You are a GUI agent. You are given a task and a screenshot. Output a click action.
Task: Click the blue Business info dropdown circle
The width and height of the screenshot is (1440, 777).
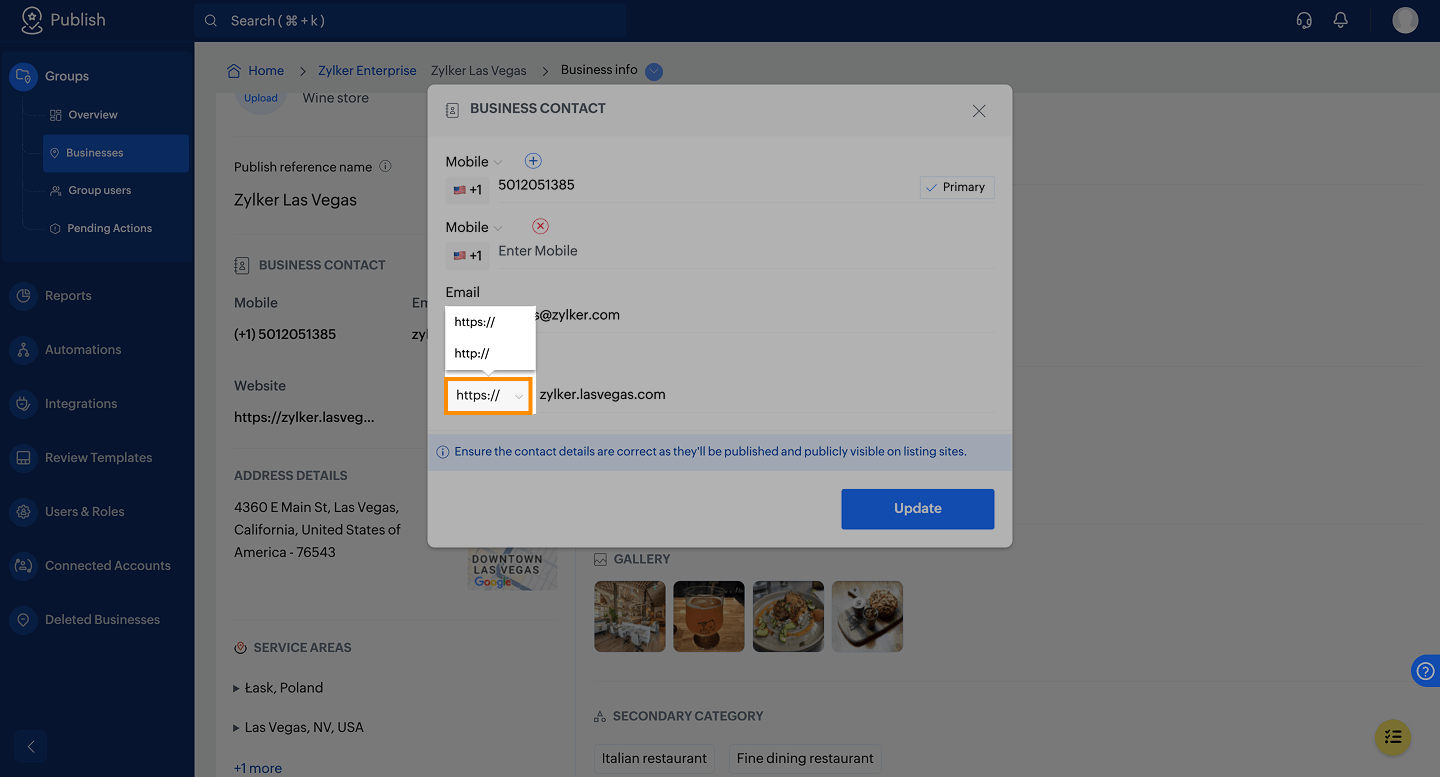click(x=654, y=71)
